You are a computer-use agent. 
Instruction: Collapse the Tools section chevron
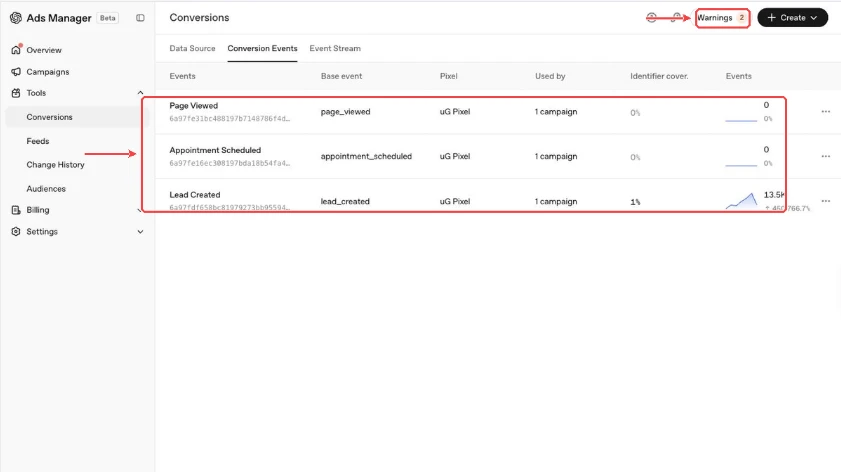140,93
